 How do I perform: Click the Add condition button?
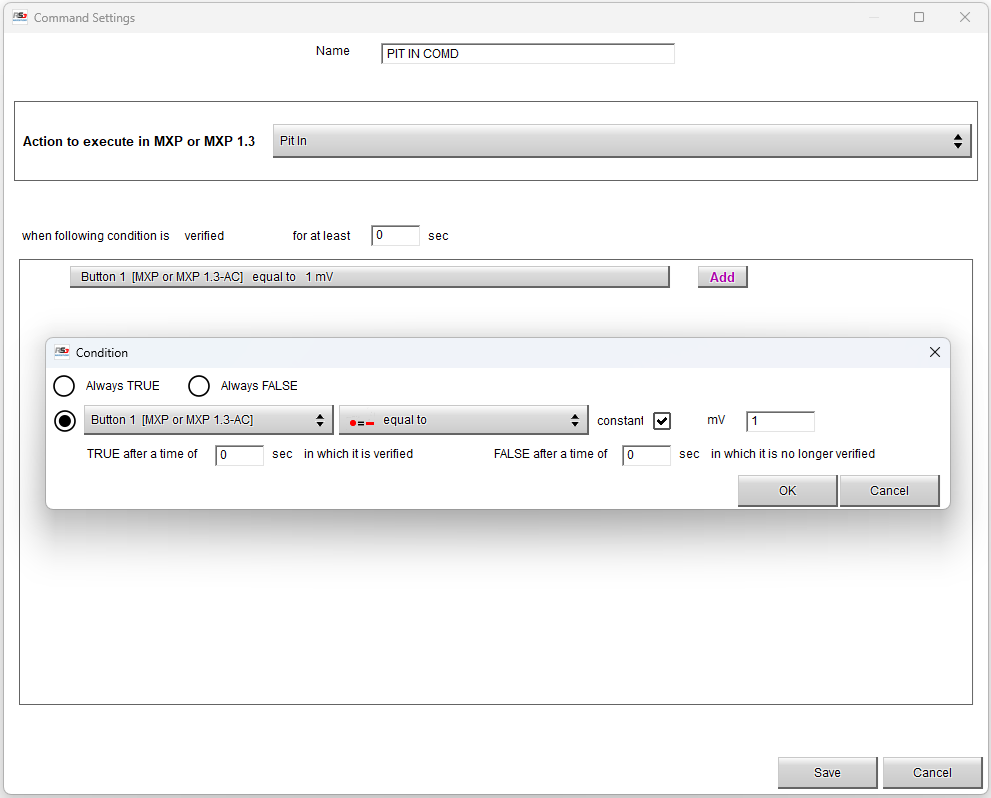(x=722, y=277)
